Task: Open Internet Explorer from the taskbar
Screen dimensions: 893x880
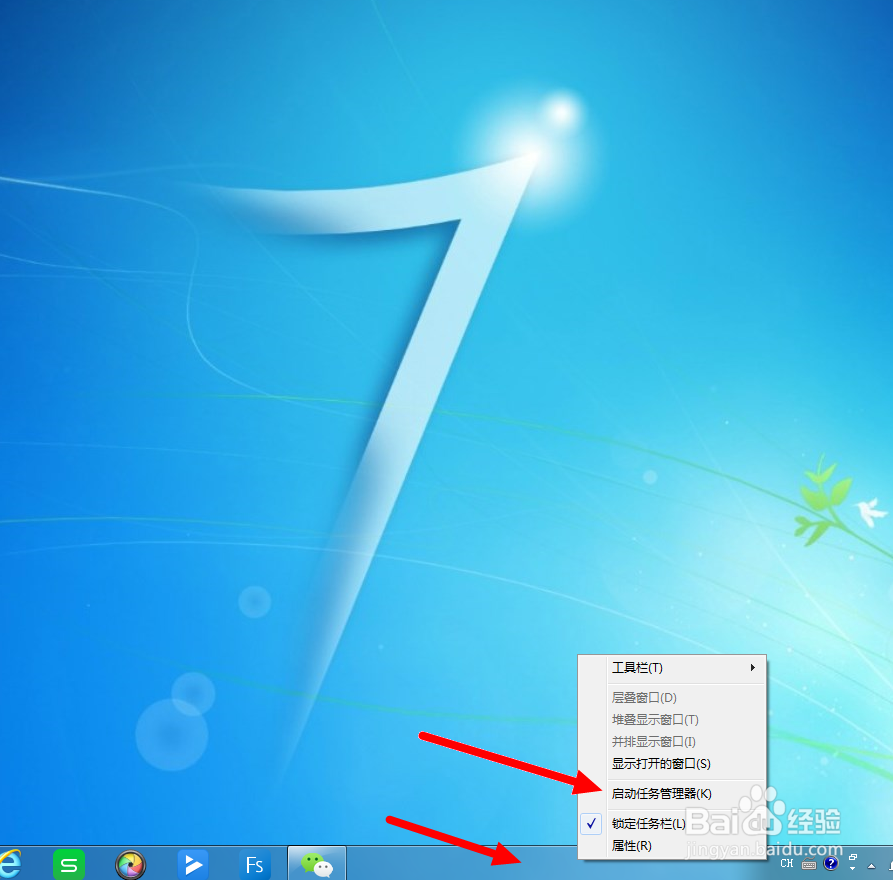Action: (10, 864)
